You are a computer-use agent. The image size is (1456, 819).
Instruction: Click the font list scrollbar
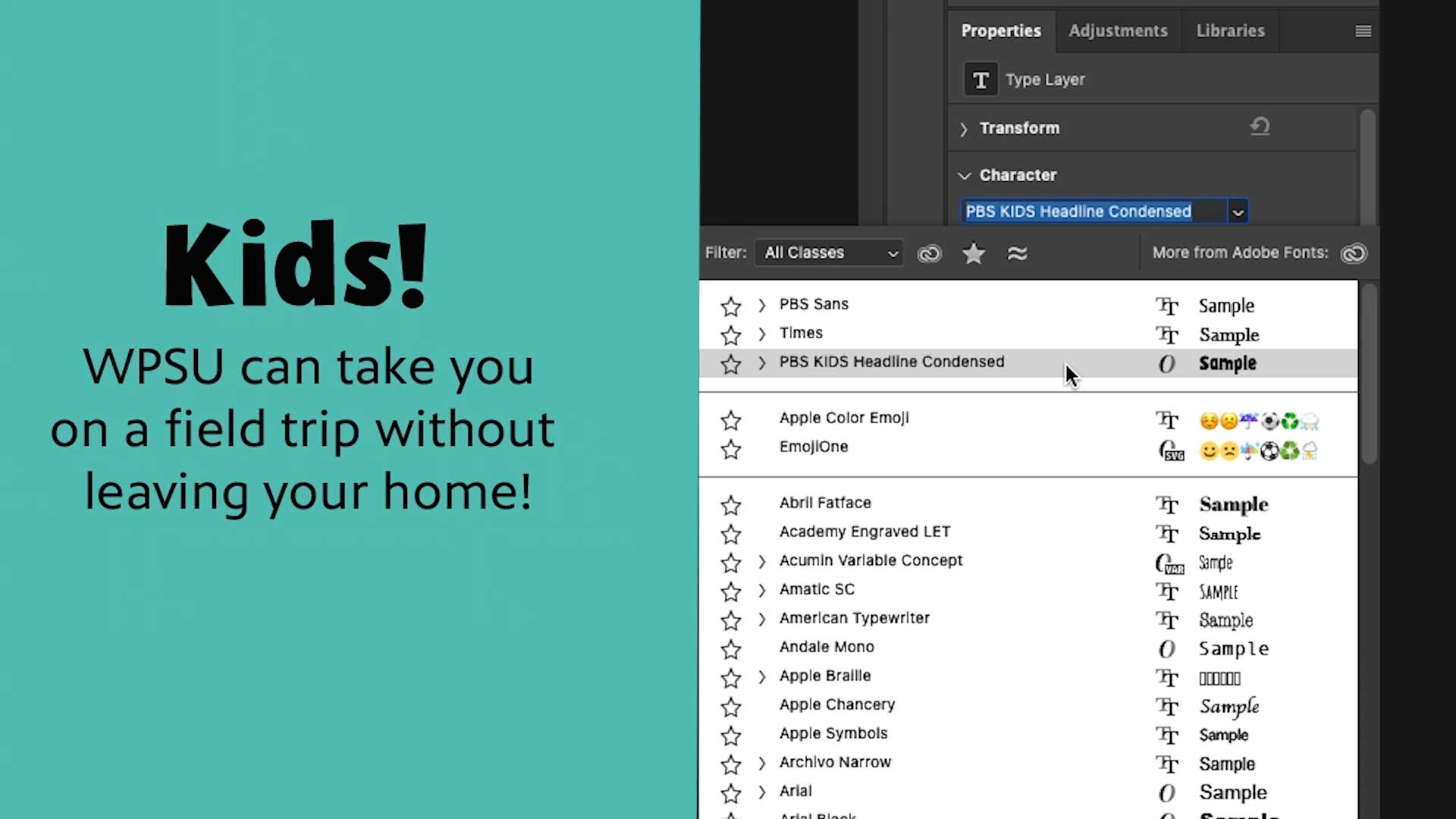[1369, 374]
